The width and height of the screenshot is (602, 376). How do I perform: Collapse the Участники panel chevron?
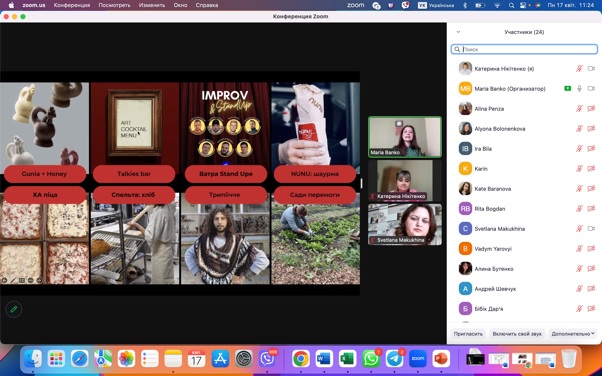[458, 32]
